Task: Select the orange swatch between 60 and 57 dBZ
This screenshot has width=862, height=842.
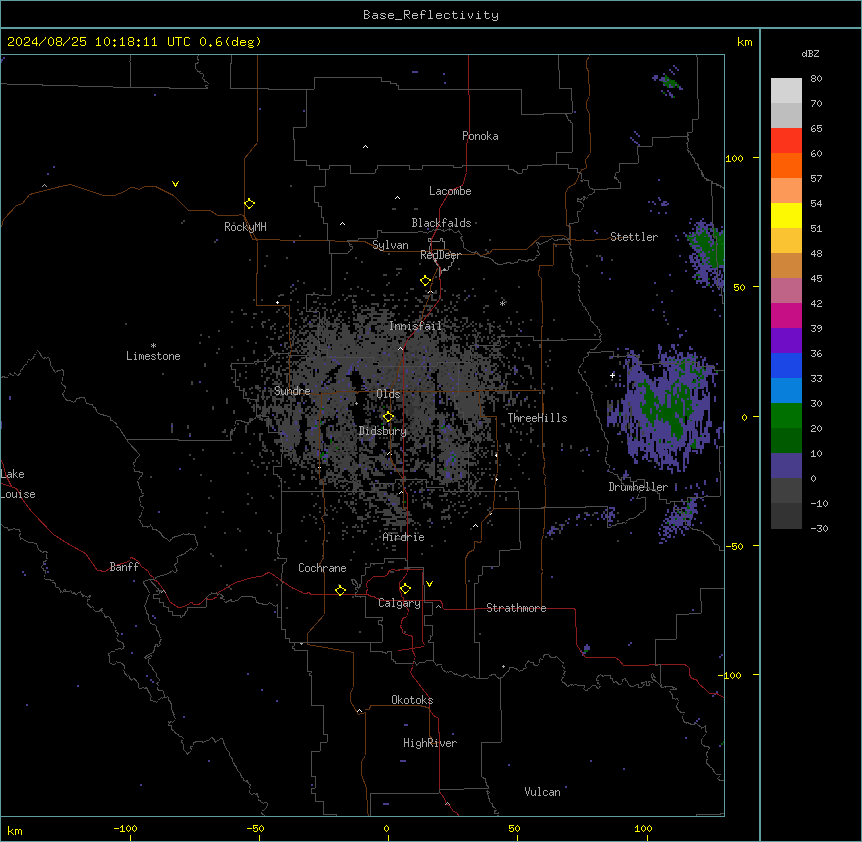Action: pyautogui.click(x=786, y=165)
